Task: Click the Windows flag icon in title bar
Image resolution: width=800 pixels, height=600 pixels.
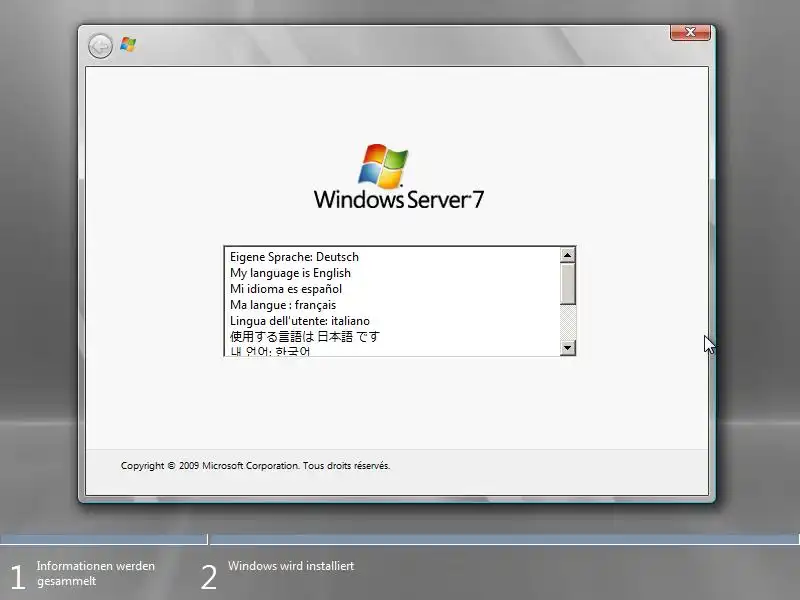Action: [x=128, y=44]
